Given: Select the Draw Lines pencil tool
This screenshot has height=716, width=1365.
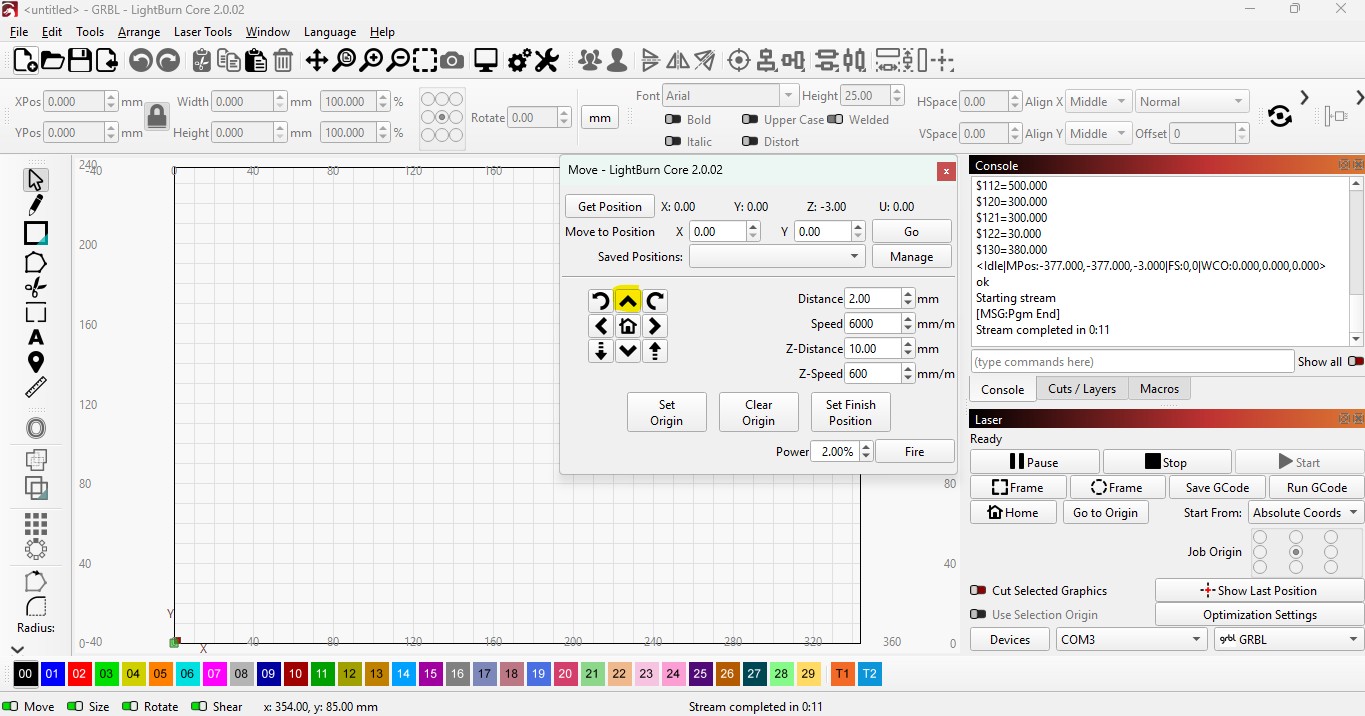Looking at the screenshot, I should (x=35, y=206).
